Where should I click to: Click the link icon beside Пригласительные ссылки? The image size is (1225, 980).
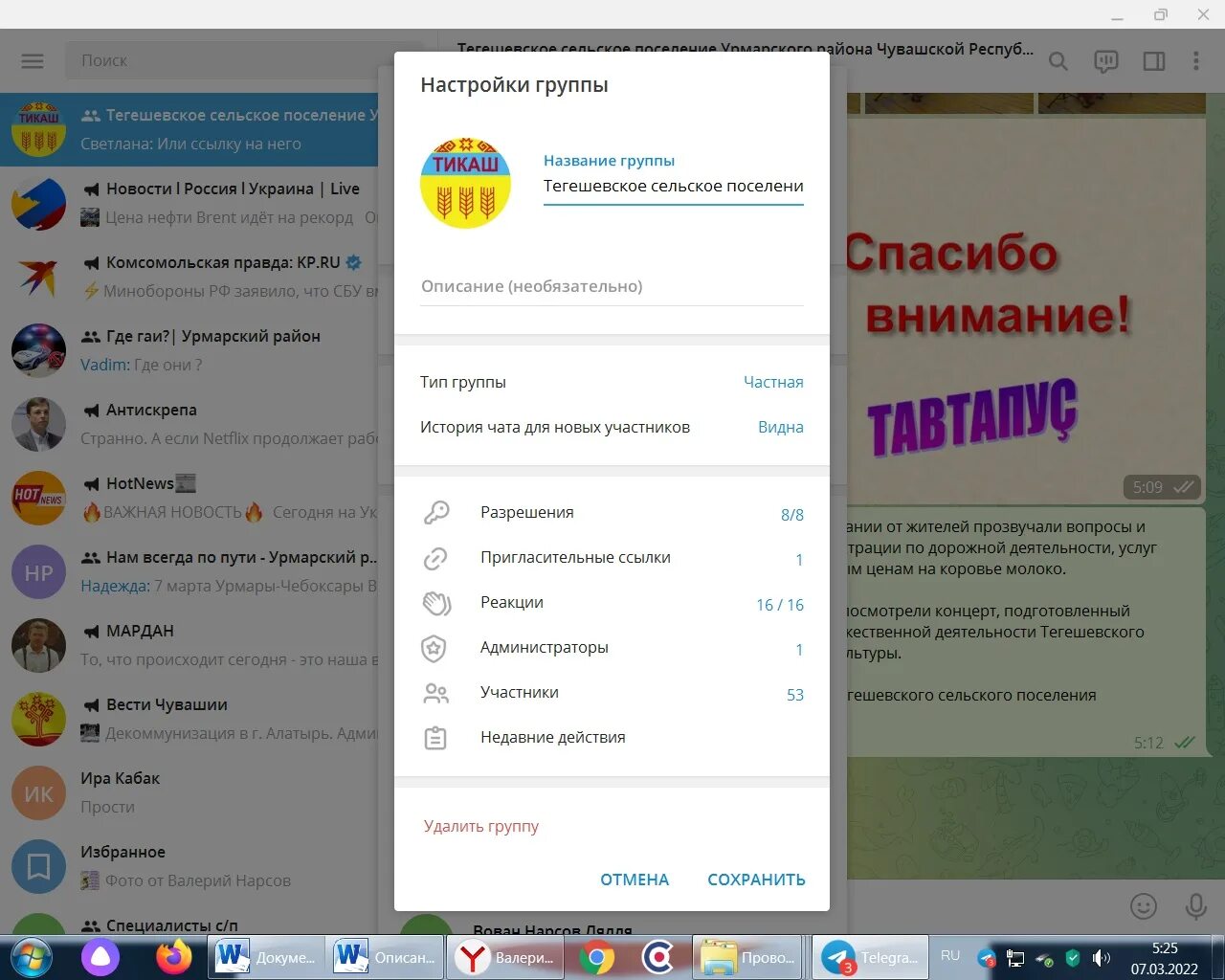point(435,558)
